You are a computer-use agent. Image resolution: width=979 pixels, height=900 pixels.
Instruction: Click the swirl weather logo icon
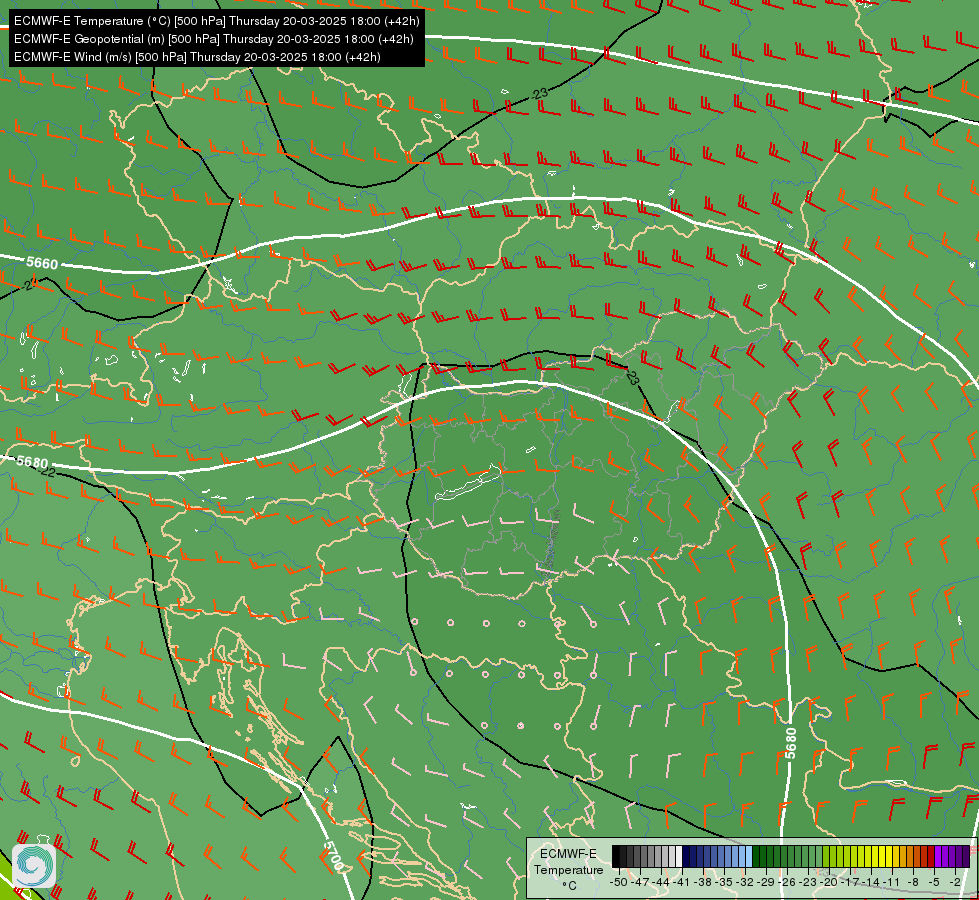pyautogui.click(x=34, y=866)
